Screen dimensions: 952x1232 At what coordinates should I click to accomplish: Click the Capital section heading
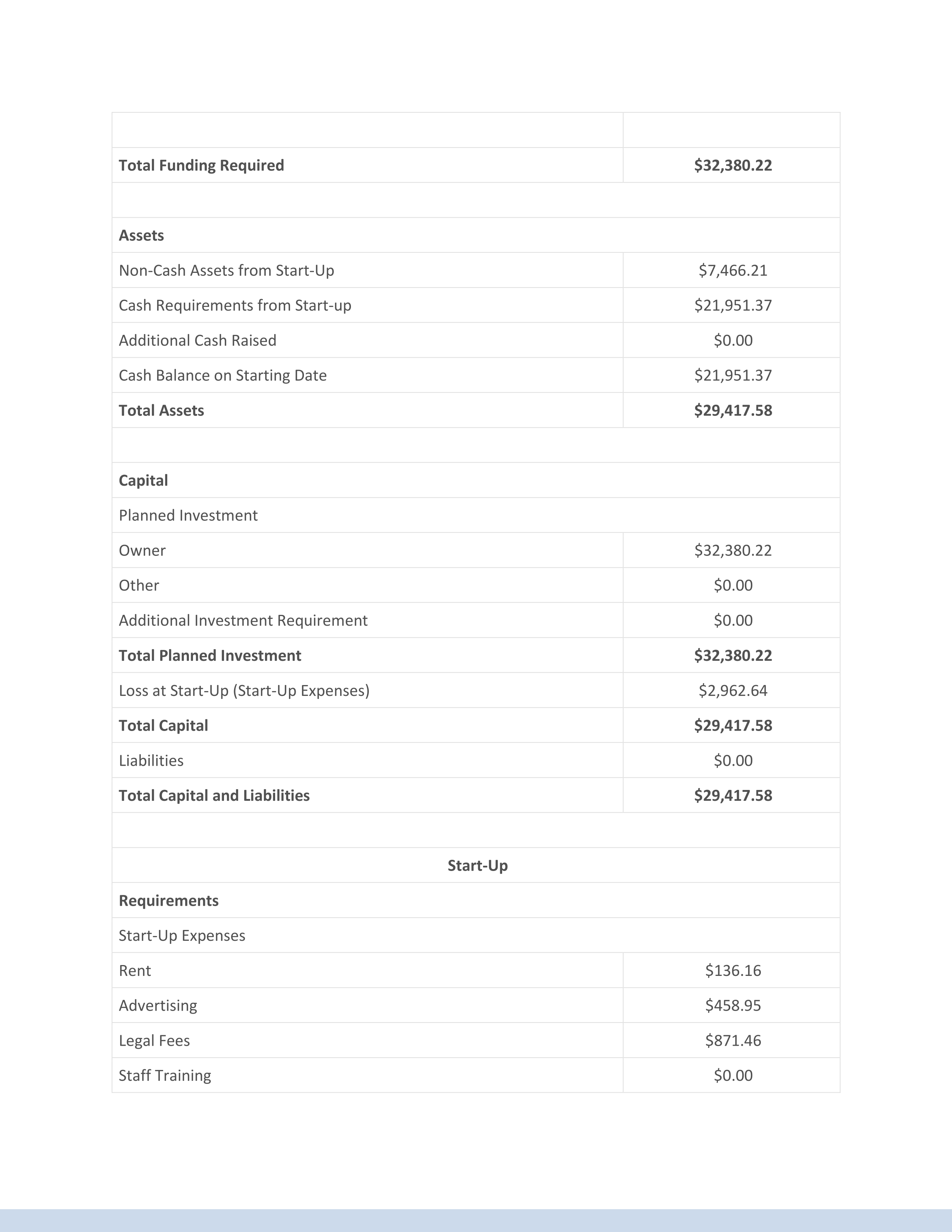click(143, 480)
